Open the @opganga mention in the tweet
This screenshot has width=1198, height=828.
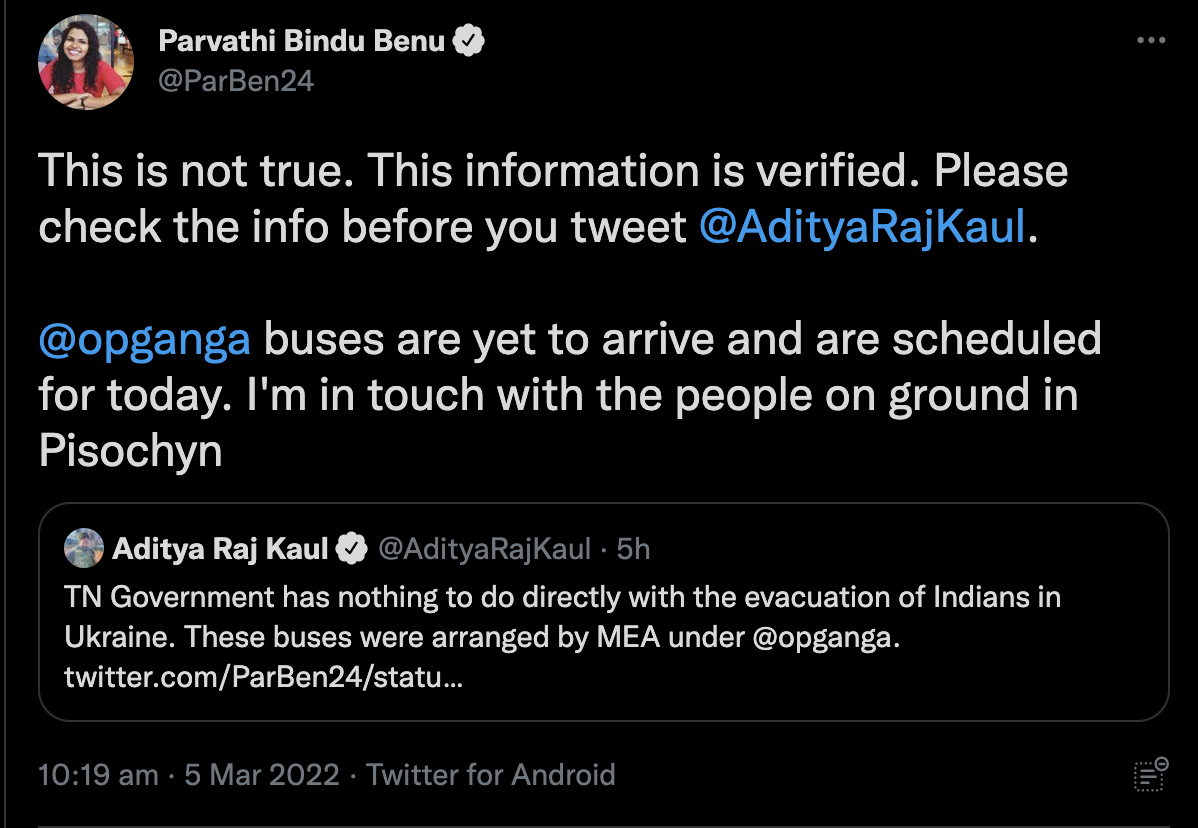point(144,340)
